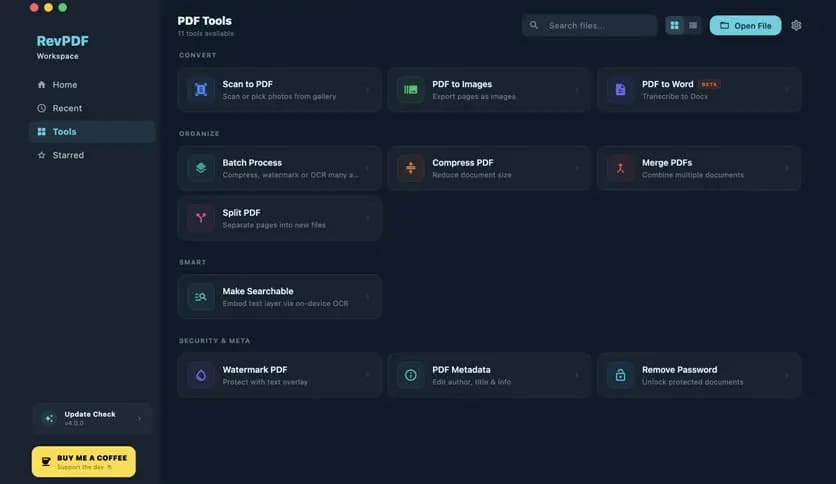Click the Home house icon in sidebar
Image resolution: width=836 pixels, height=484 pixels.
pos(42,84)
